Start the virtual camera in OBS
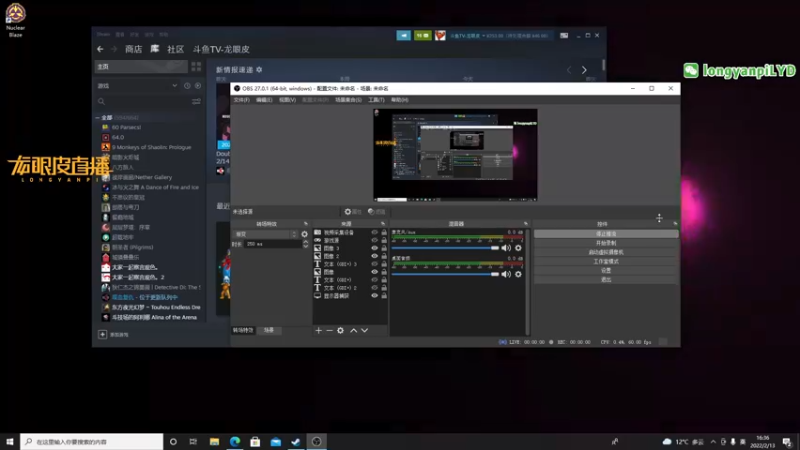Screen dimensions: 800x450 [606, 253]
